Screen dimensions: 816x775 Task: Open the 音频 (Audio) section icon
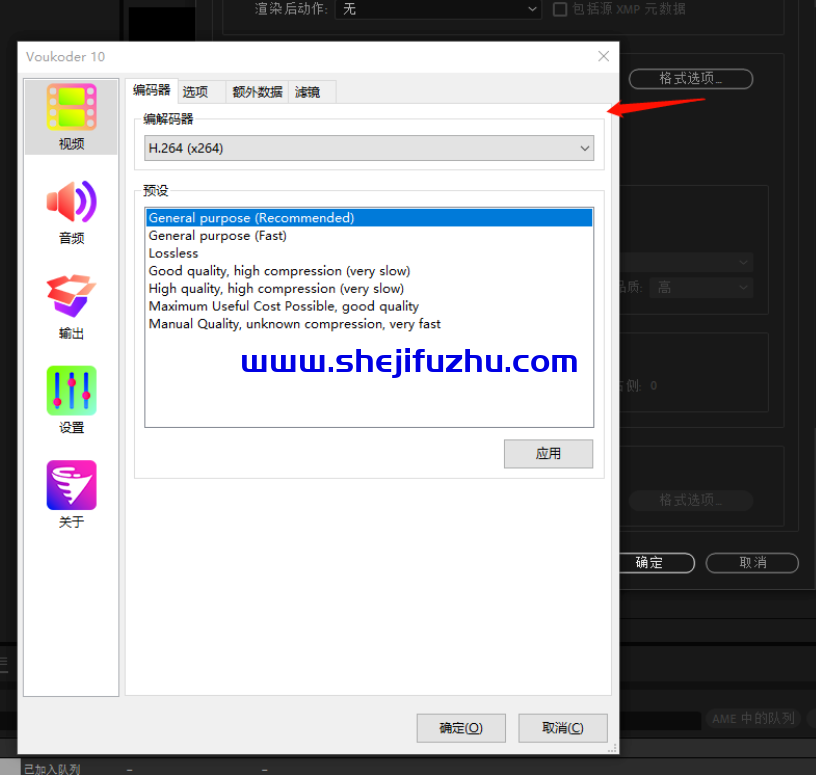coord(71,212)
